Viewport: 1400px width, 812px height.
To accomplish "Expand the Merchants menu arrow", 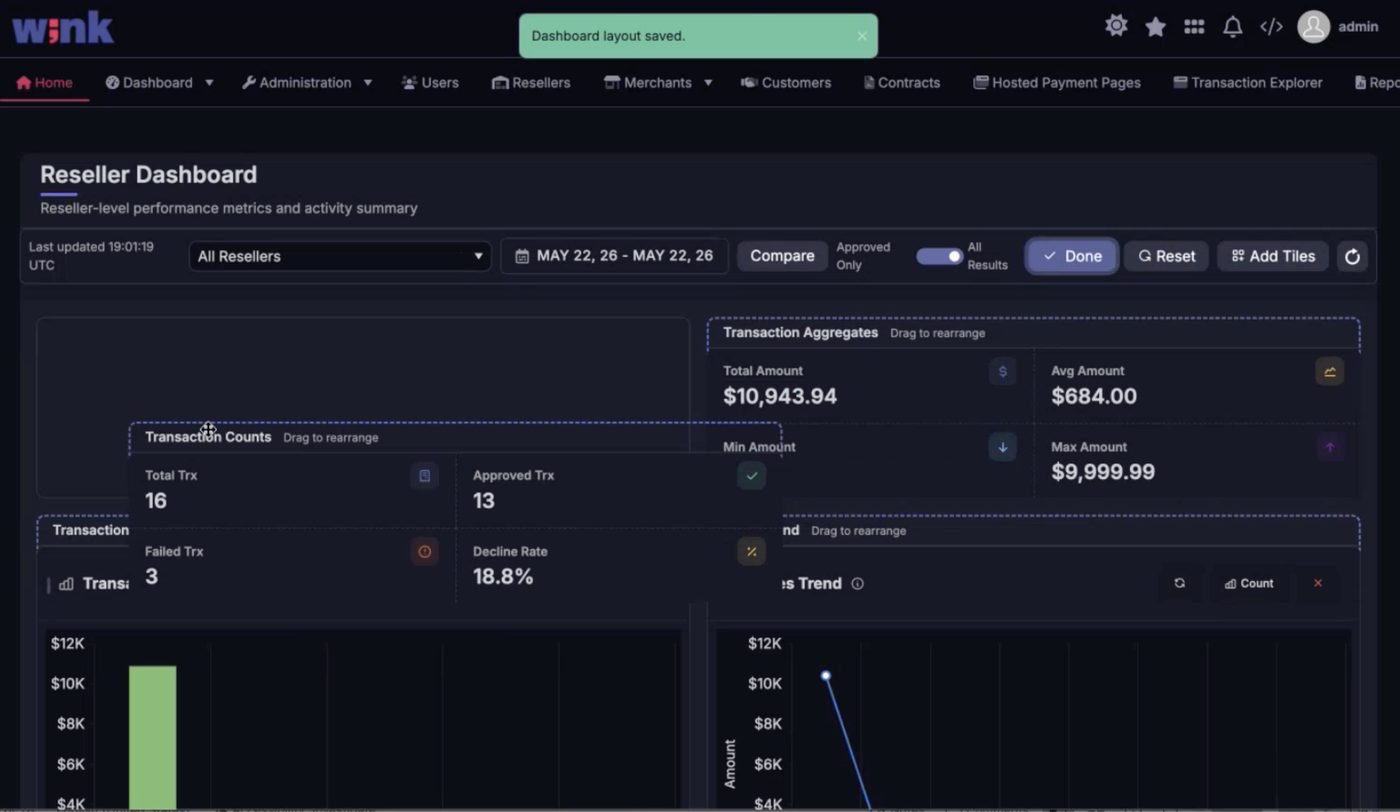I will click(708, 83).
